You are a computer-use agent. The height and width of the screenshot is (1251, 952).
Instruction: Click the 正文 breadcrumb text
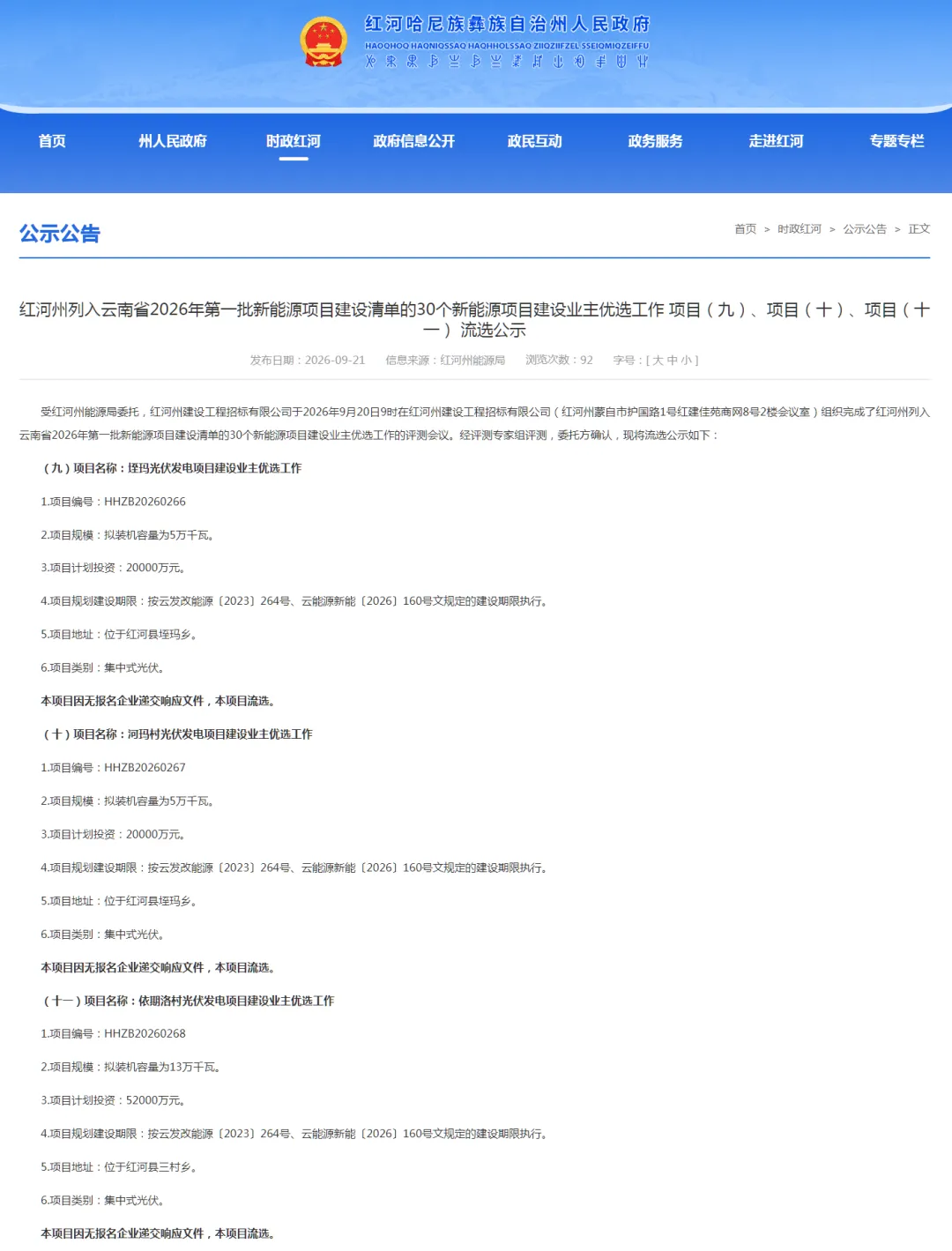[919, 229]
